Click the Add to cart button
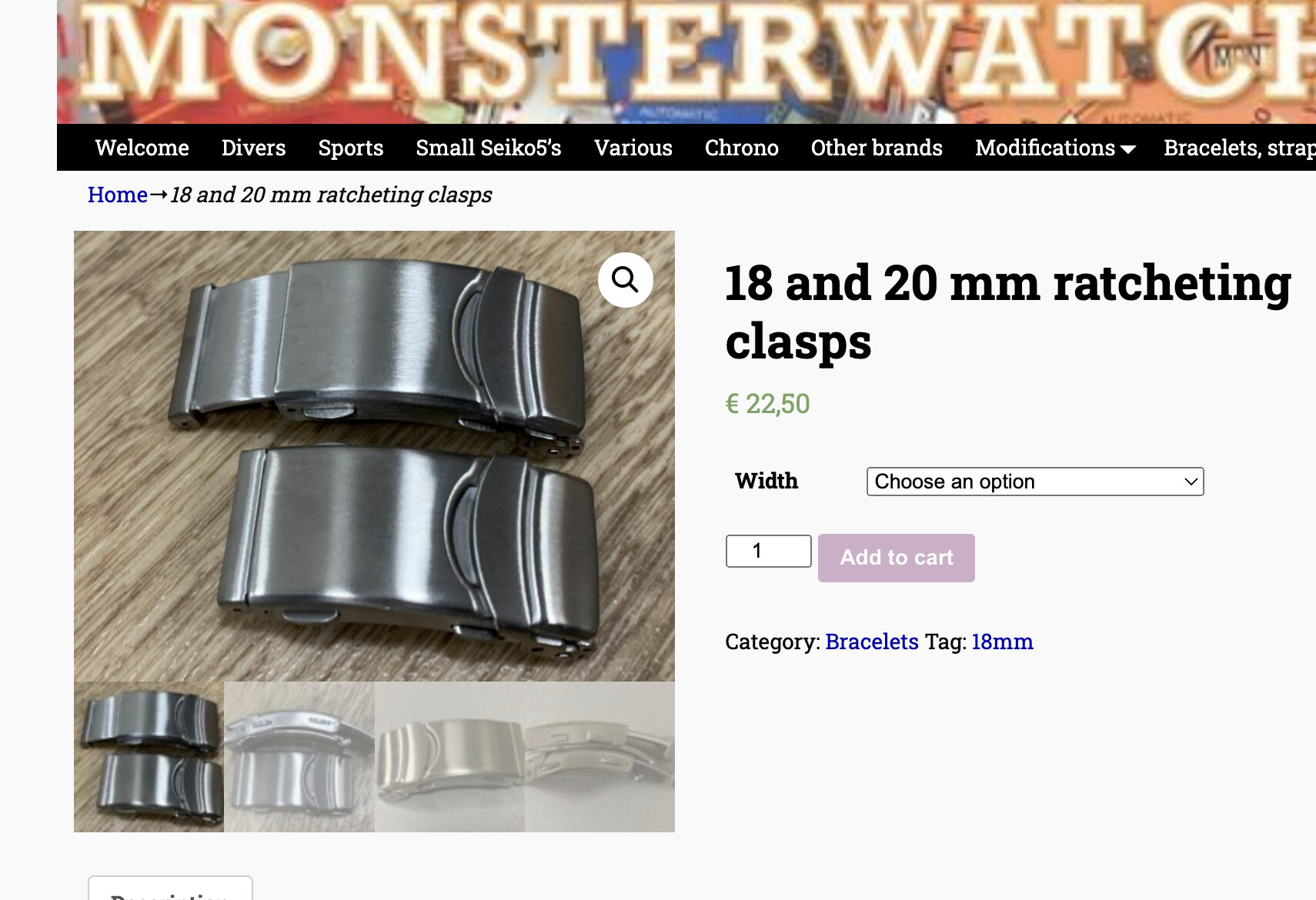The width and height of the screenshot is (1316, 900). click(x=897, y=558)
